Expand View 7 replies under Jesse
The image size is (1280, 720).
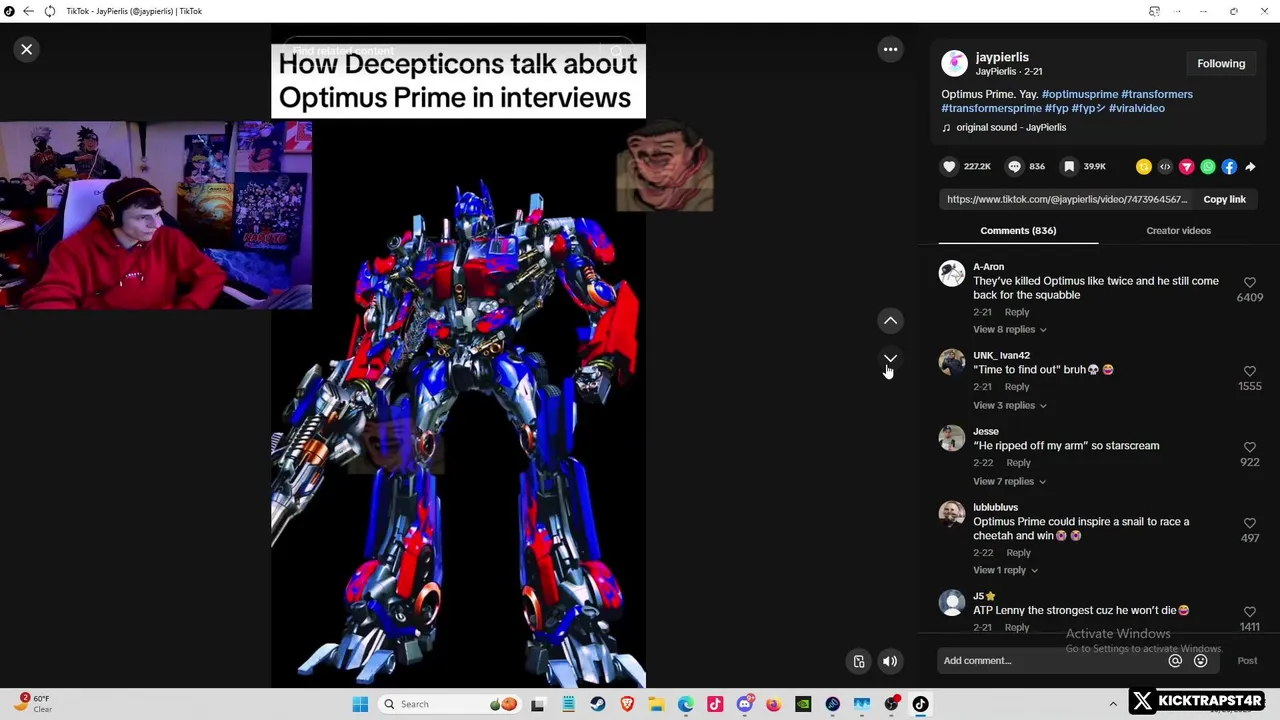click(x=1010, y=481)
